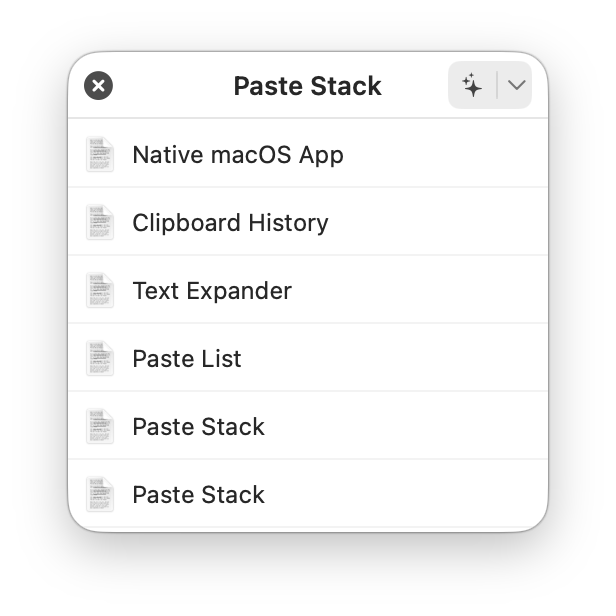
Task: Pick the upper Paste Stack list label
Action: (x=198, y=427)
